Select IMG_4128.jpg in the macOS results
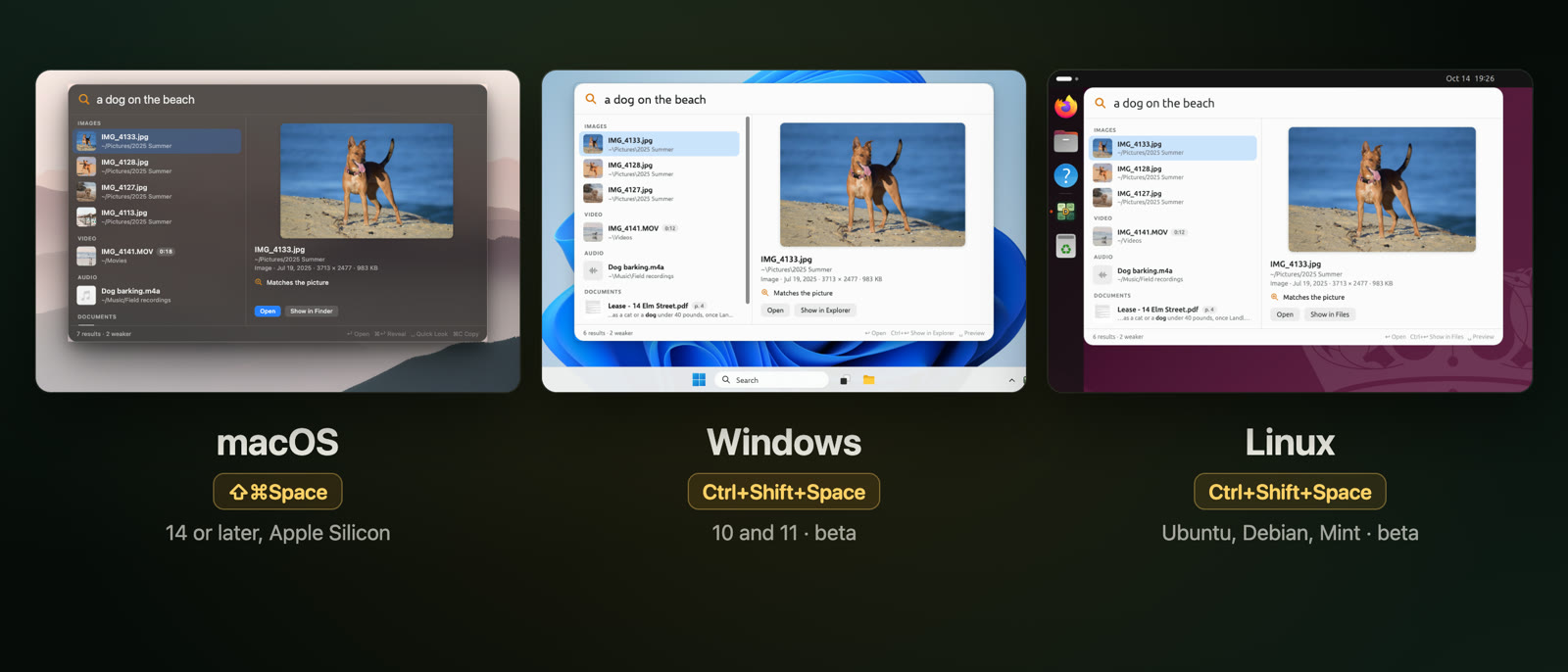Image resolution: width=1568 pixels, height=672 pixels. 157,167
